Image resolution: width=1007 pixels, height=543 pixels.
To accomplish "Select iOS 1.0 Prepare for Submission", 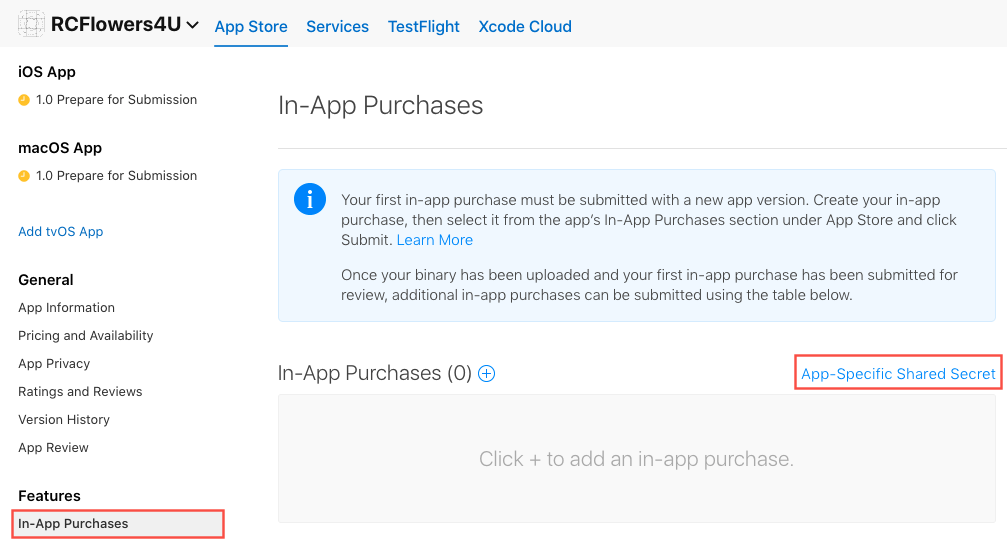I will tap(116, 100).
